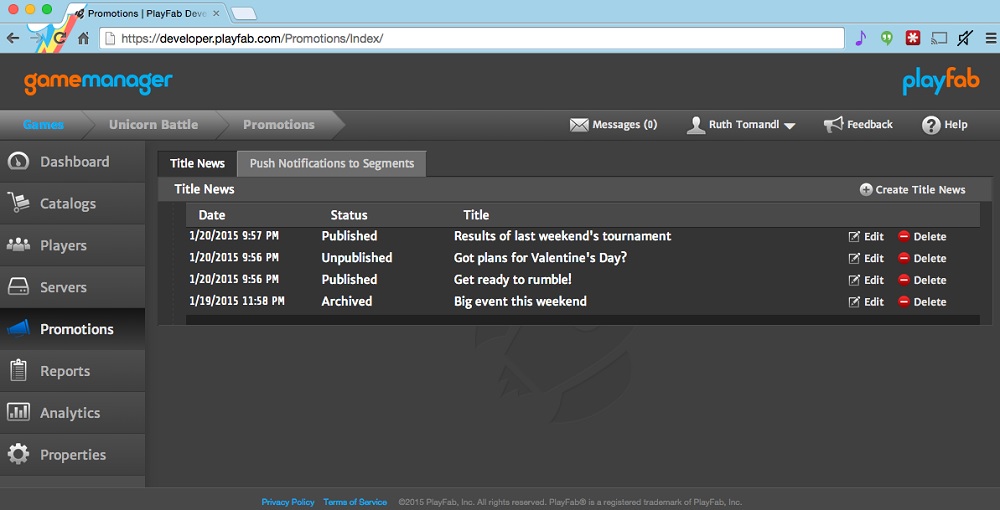Click the Promotions breadcrumb
The width and height of the screenshot is (1000, 510).
pyautogui.click(x=279, y=125)
